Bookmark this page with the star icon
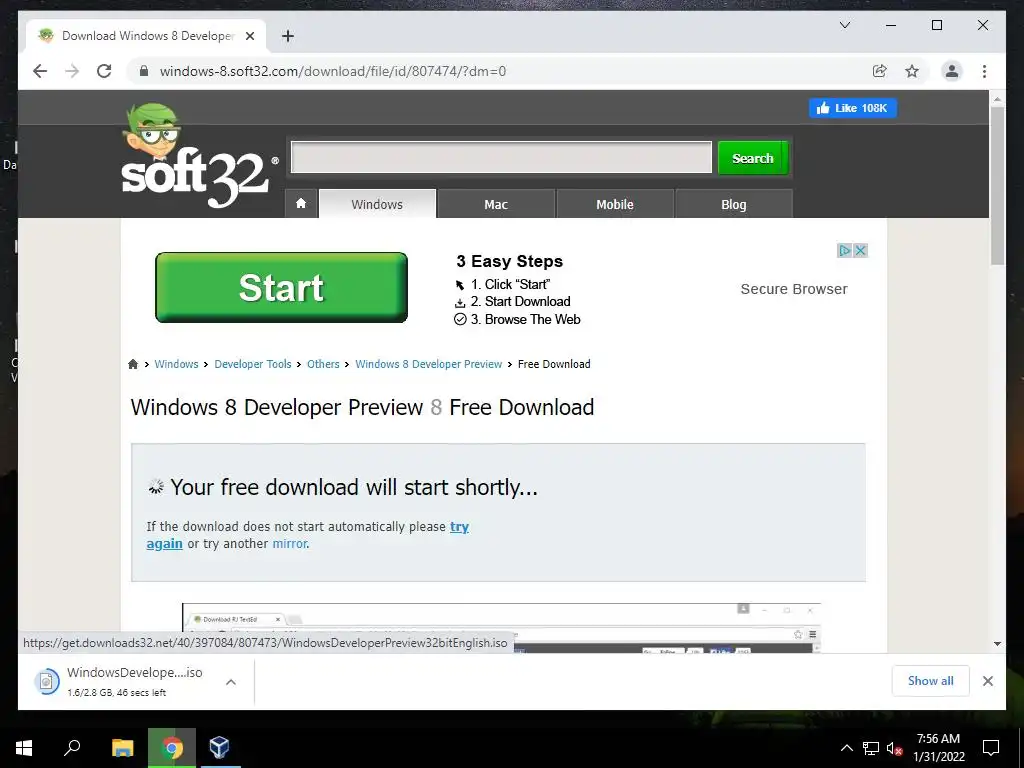Viewport: 1024px width, 768px height. [912, 71]
